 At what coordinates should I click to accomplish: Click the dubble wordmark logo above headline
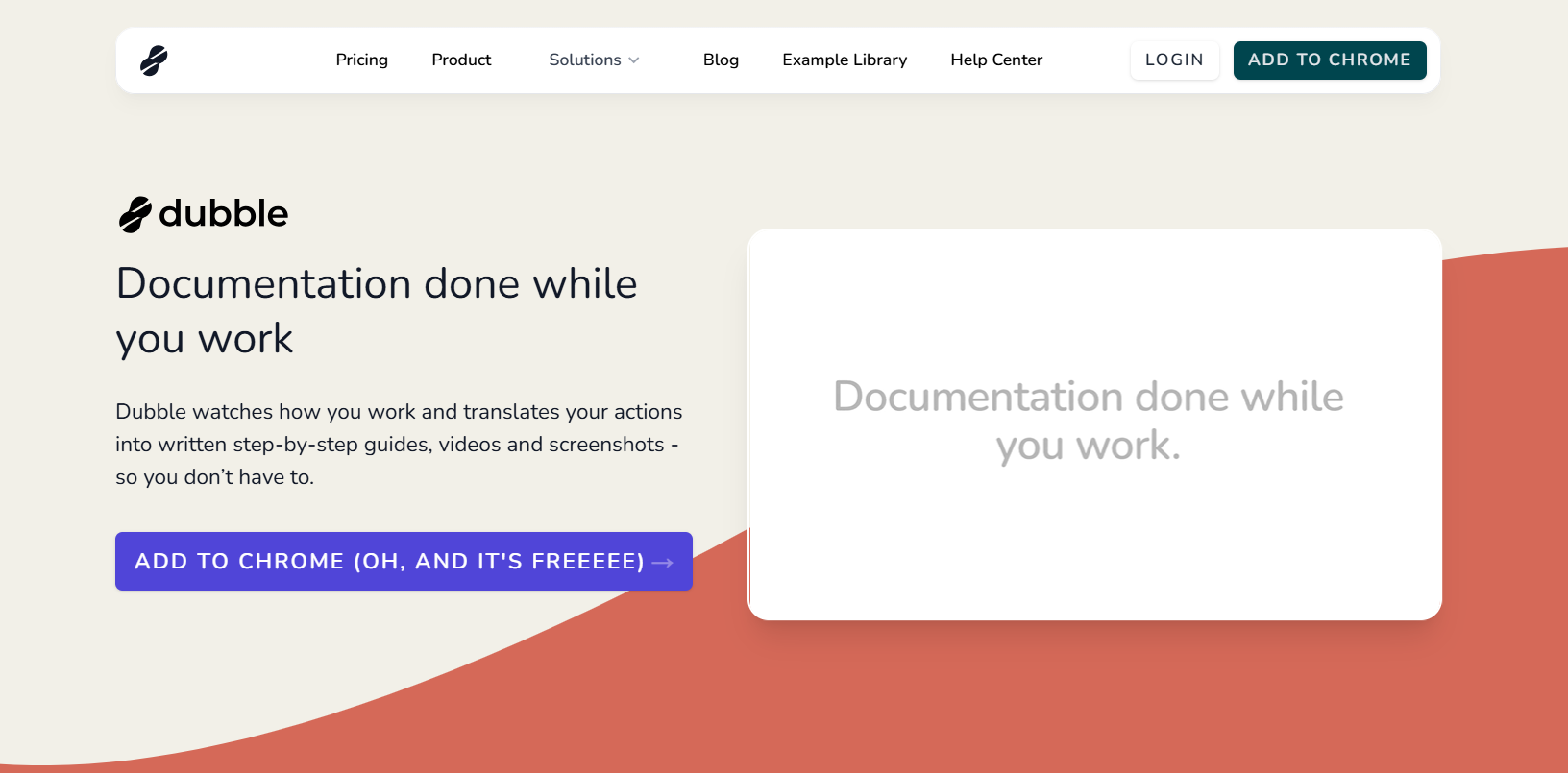[x=203, y=213]
